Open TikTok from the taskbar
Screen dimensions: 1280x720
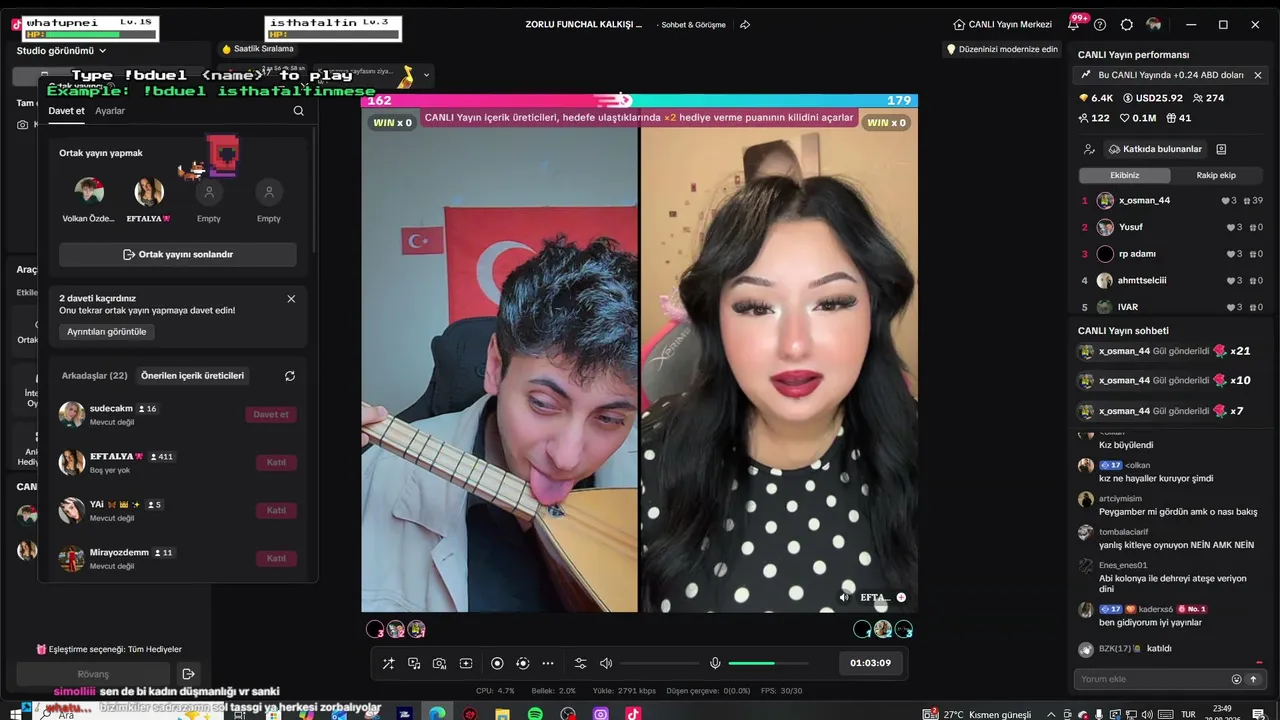pos(633,713)
